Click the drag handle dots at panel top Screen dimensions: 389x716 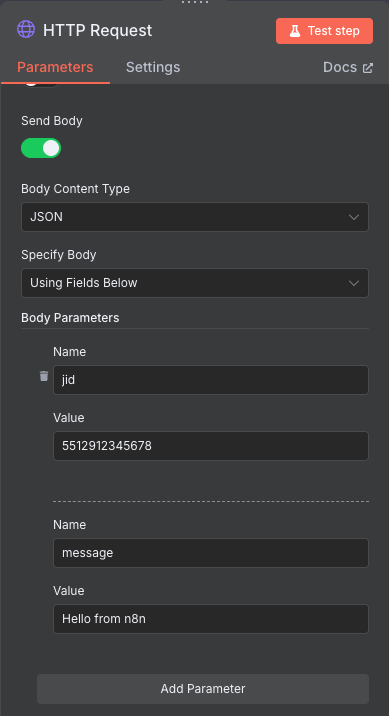tap(195, 2)
